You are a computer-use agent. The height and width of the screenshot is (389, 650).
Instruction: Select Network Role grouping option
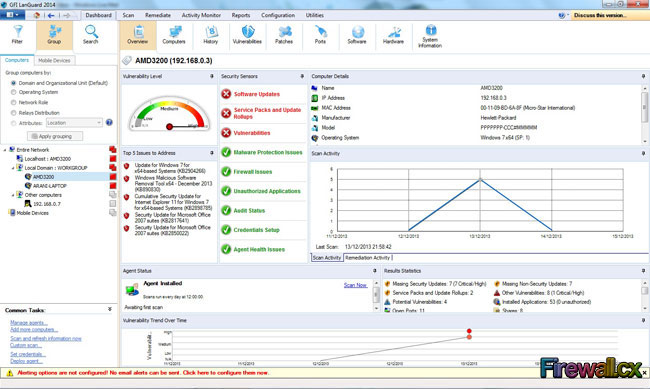(x=14, y=102)
